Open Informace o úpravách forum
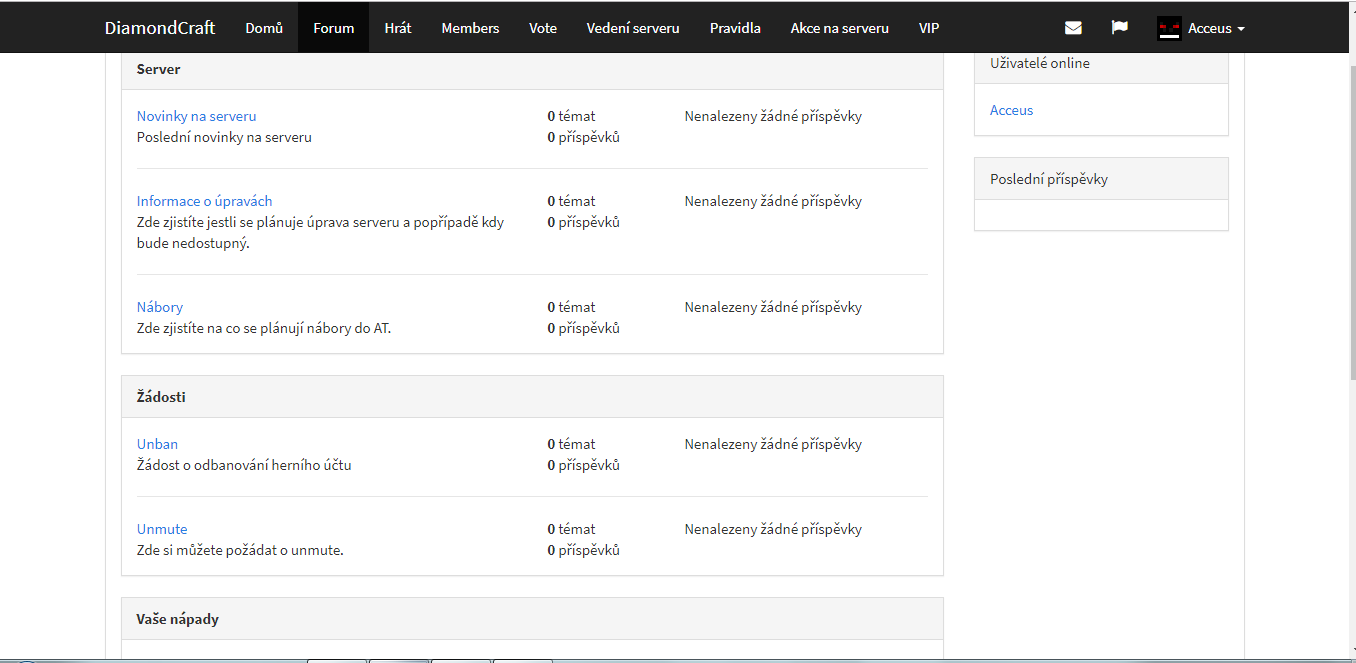This screenshot has width=1356, height=663. click(x=204, y=201)
